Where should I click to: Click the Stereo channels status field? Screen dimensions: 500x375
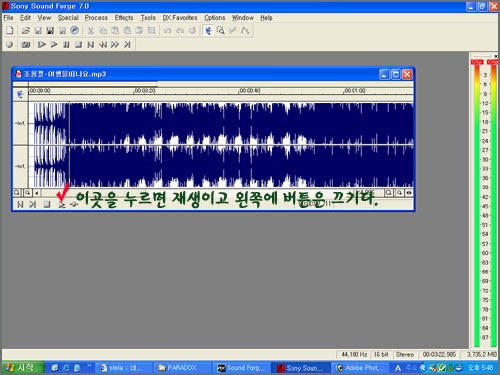(x=405, y=355)
